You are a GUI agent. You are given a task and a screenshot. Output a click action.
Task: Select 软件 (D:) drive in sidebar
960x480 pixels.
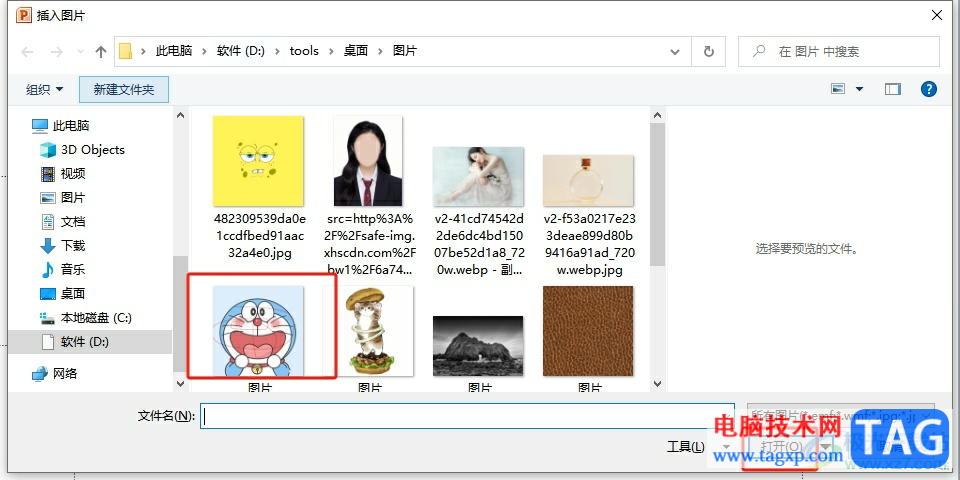[x=90, y=342]
